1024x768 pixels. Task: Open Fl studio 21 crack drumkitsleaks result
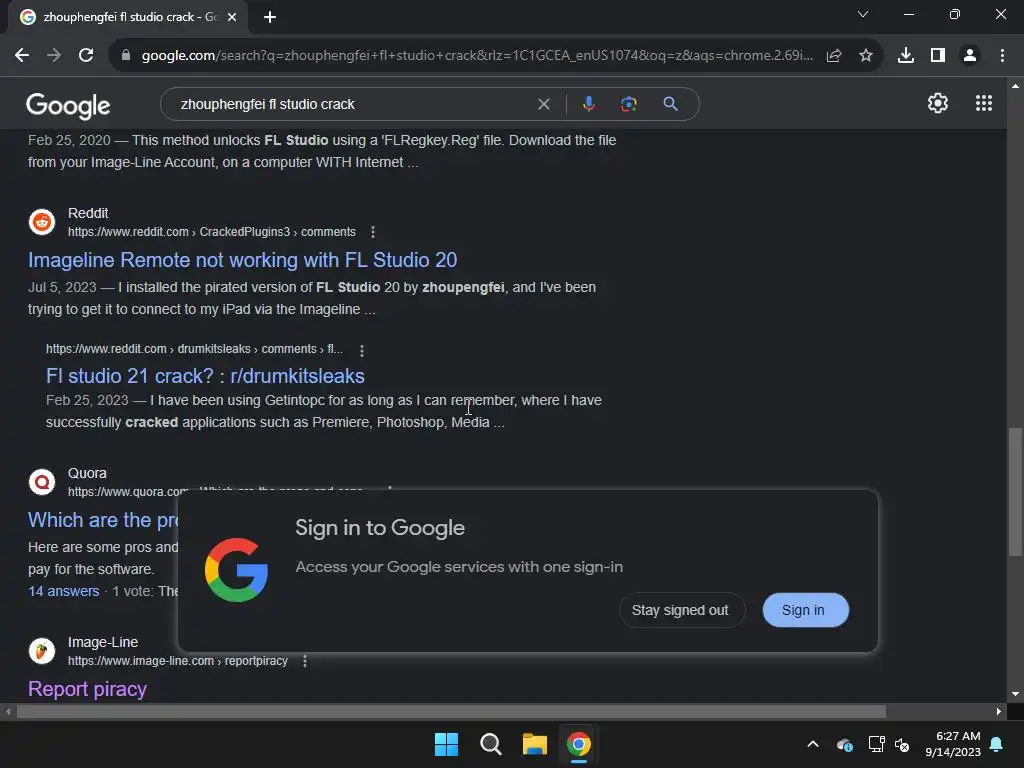tap(205, 376)
